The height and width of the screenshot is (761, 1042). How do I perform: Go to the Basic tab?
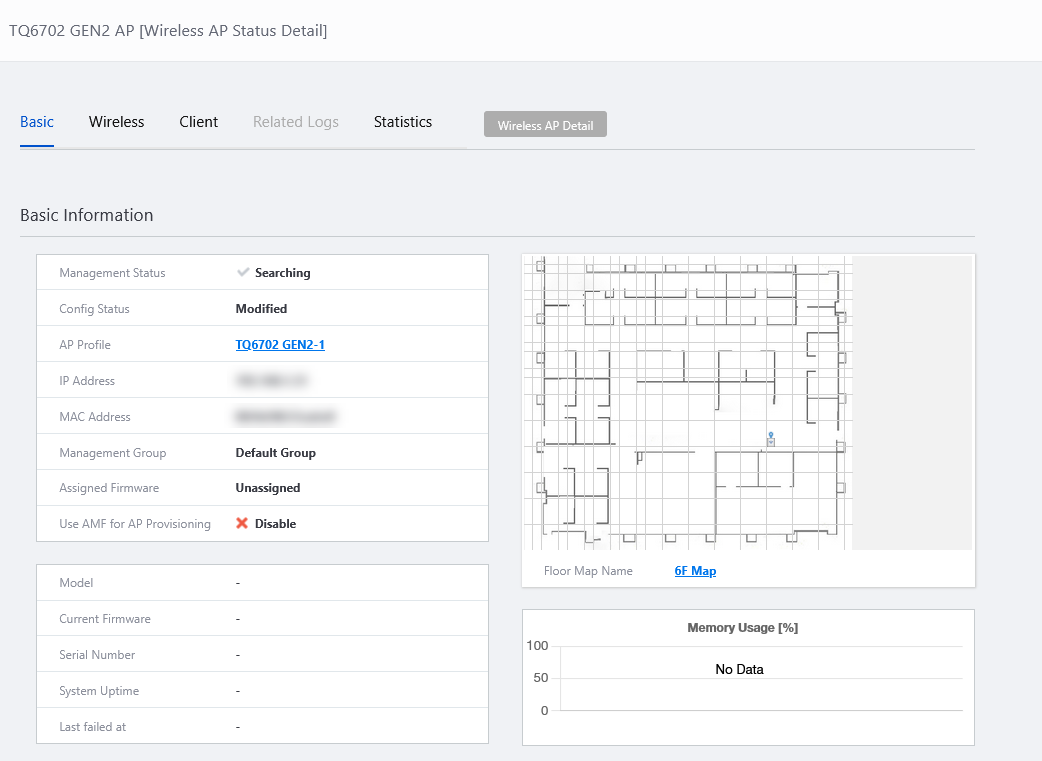coord(37,122)
